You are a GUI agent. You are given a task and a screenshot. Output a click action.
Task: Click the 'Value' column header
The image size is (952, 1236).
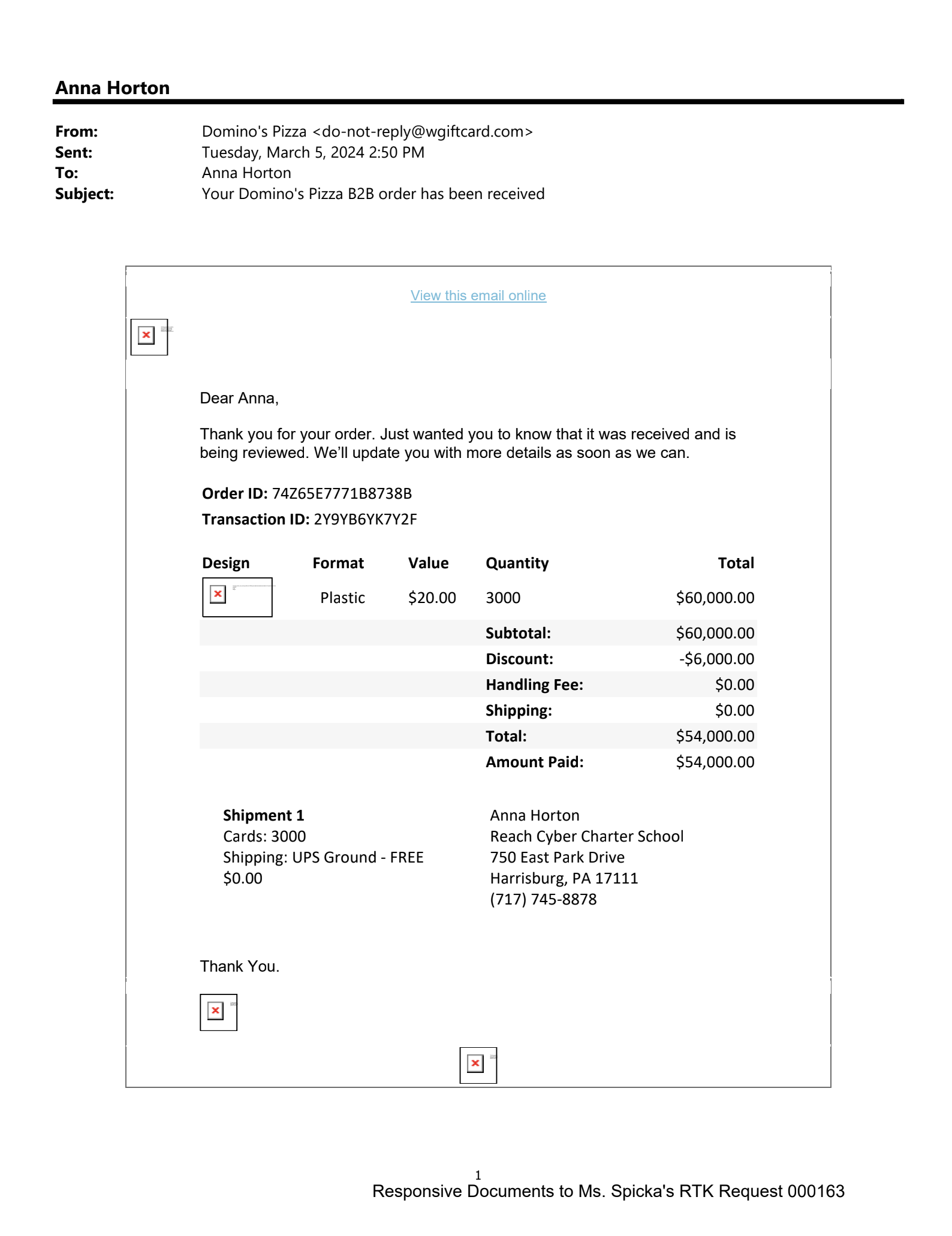pos(428,563)
